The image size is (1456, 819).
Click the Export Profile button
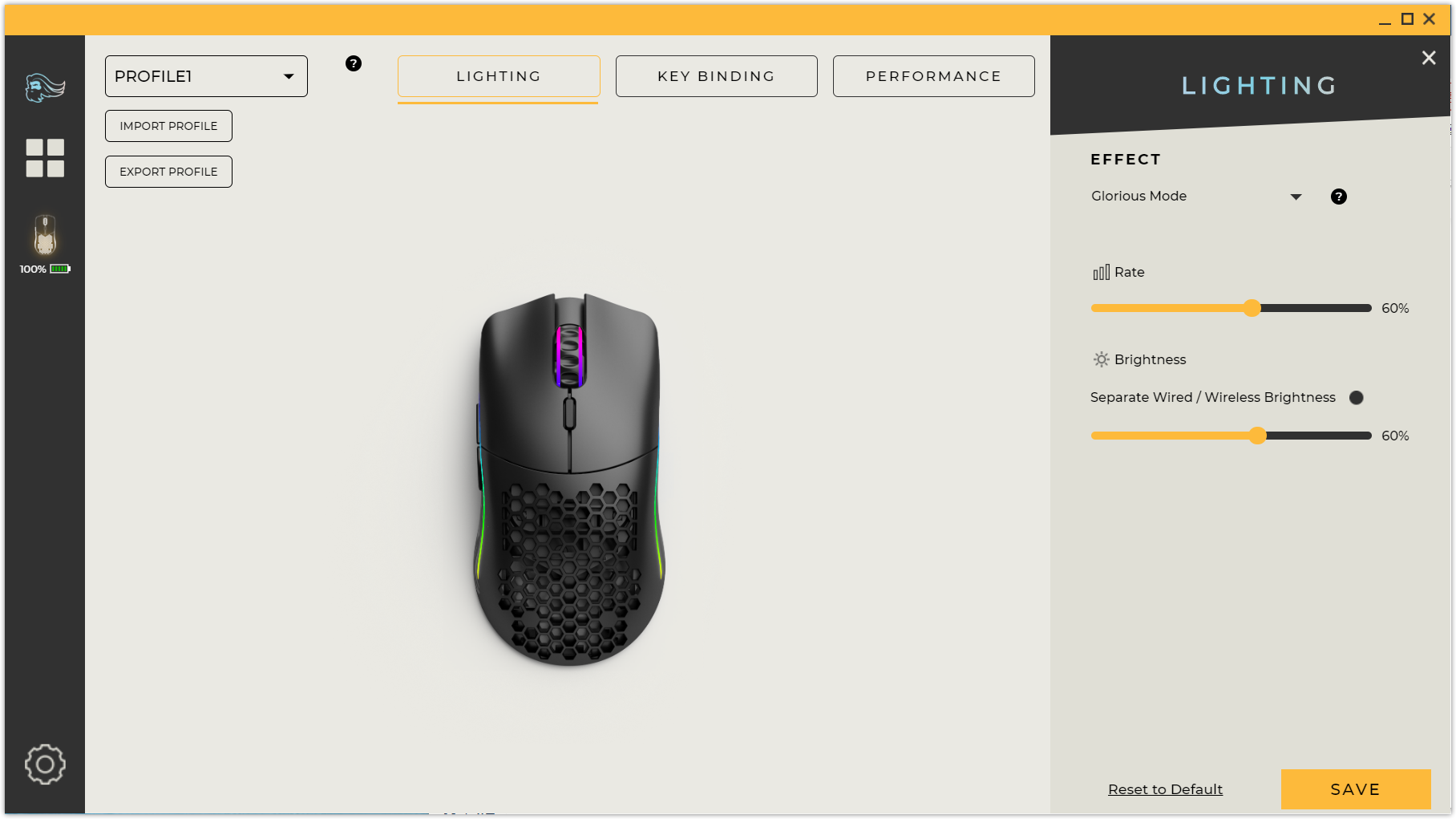(168, 172)
